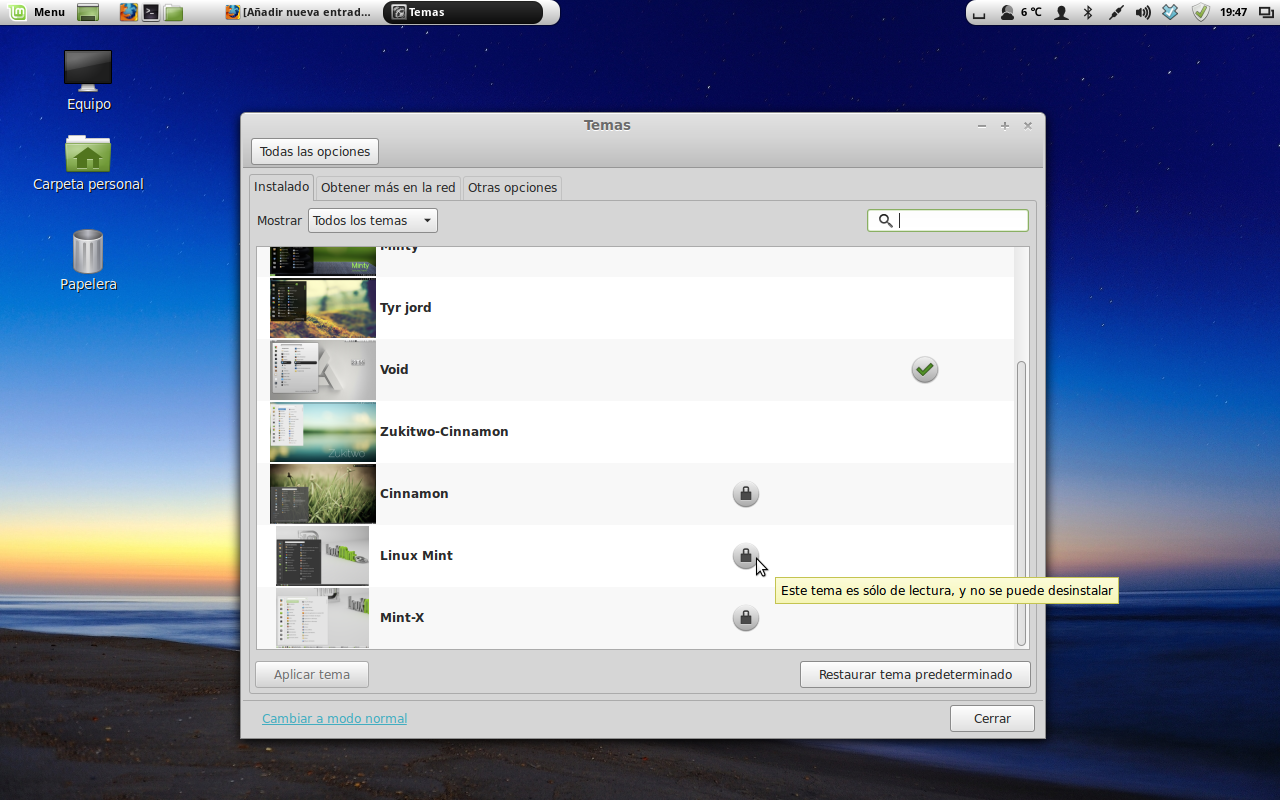
Task: Open the Dropbox tray icon
Action: [x=1171, y=12]
